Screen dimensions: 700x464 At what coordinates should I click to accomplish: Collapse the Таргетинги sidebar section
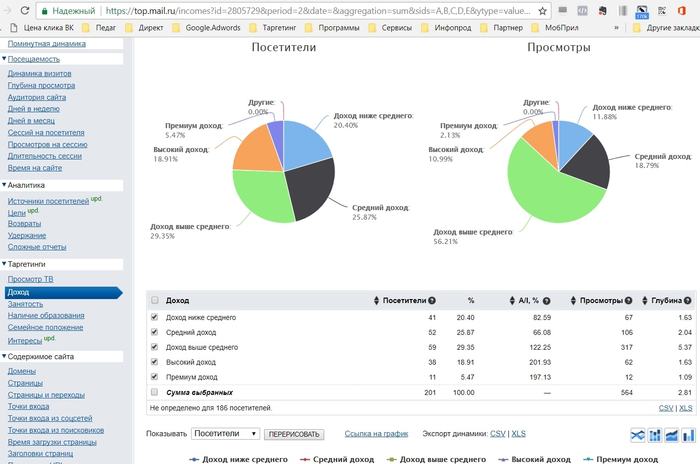(4, 264)
